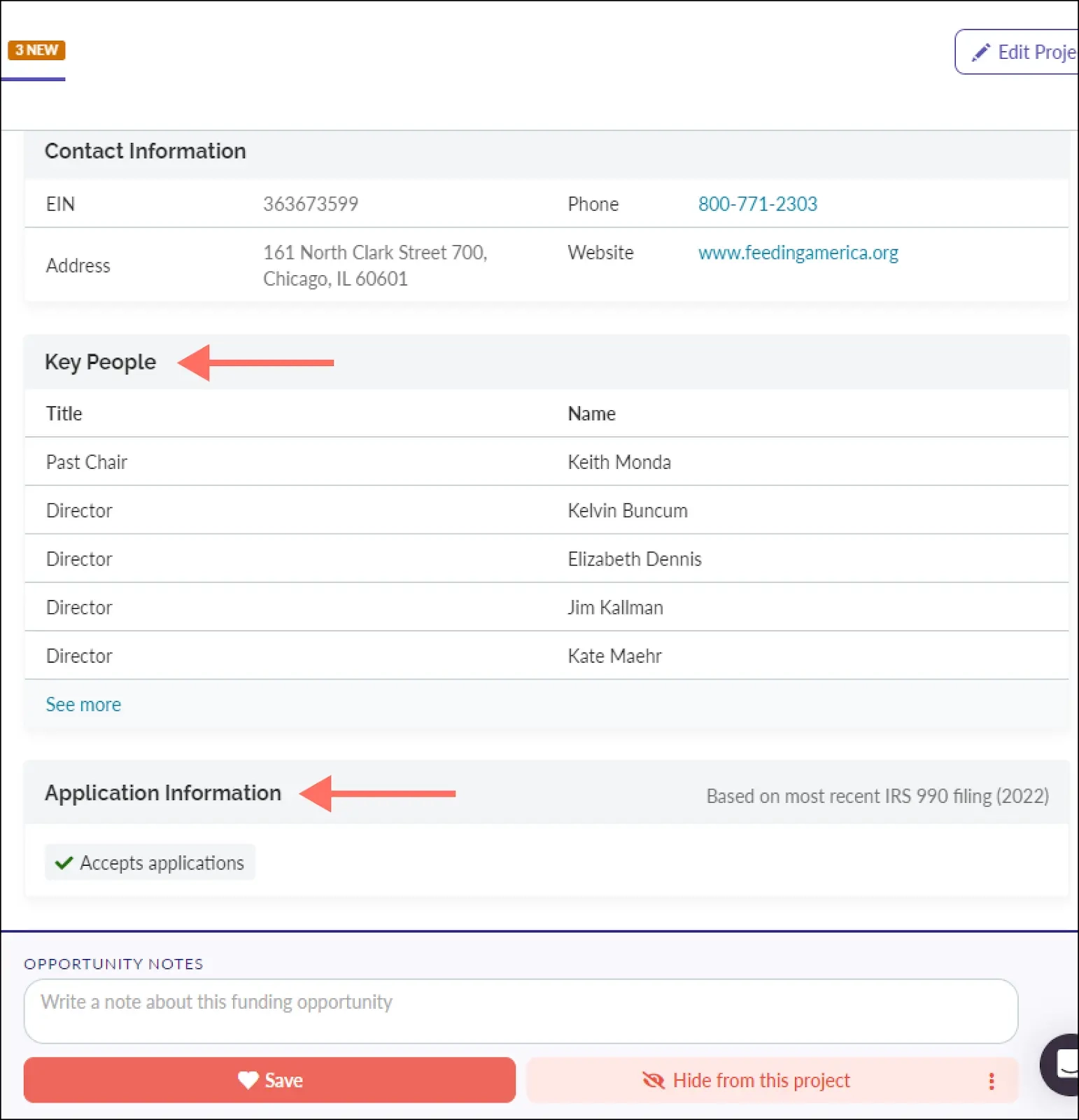The image size is (1079, 1120).
Task: Click the IRS 990 filing (2022) note
Action: (x=877, y=796)
